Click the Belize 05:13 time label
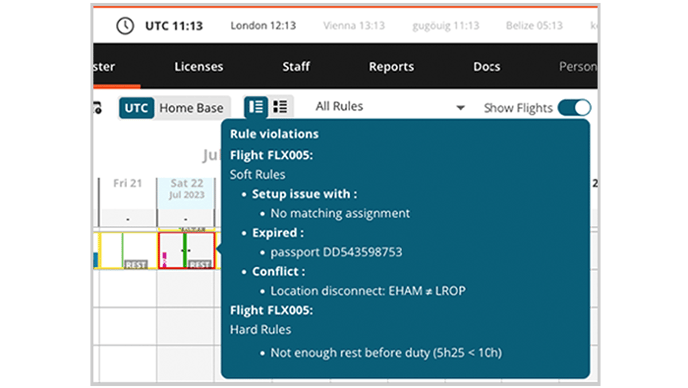Viewport: 688px width, 388px height. point(534,26)
